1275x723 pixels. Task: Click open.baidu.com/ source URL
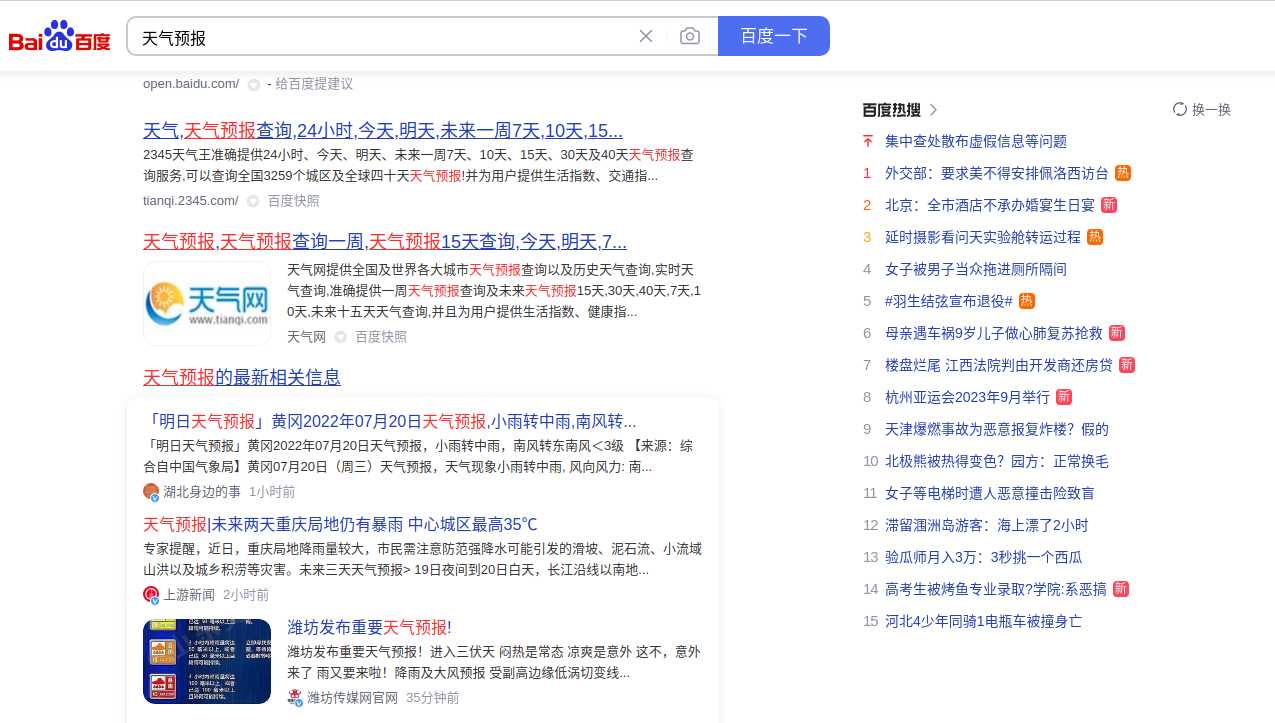(191, 84)
